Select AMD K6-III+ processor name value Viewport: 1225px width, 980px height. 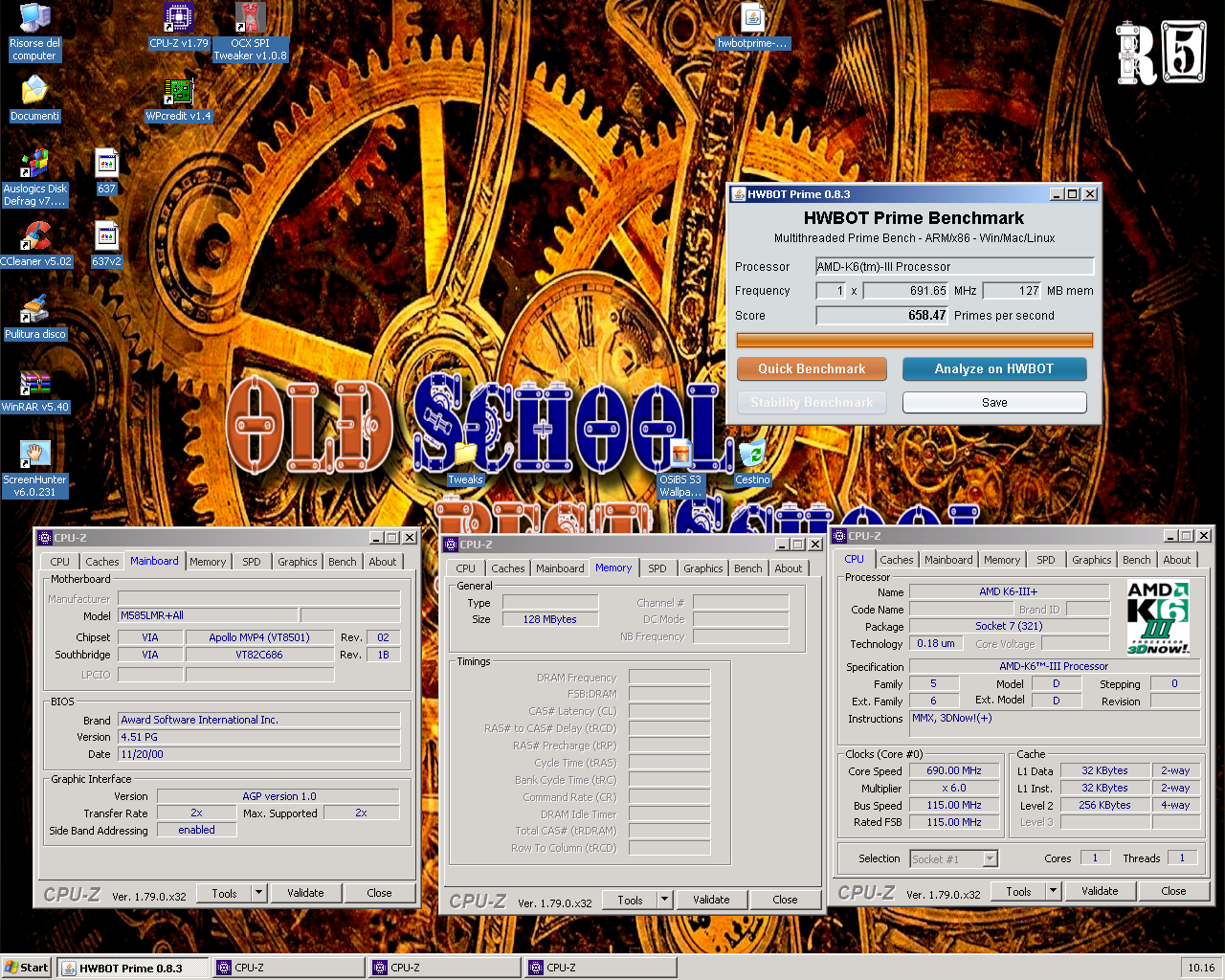pos(1009,591)
